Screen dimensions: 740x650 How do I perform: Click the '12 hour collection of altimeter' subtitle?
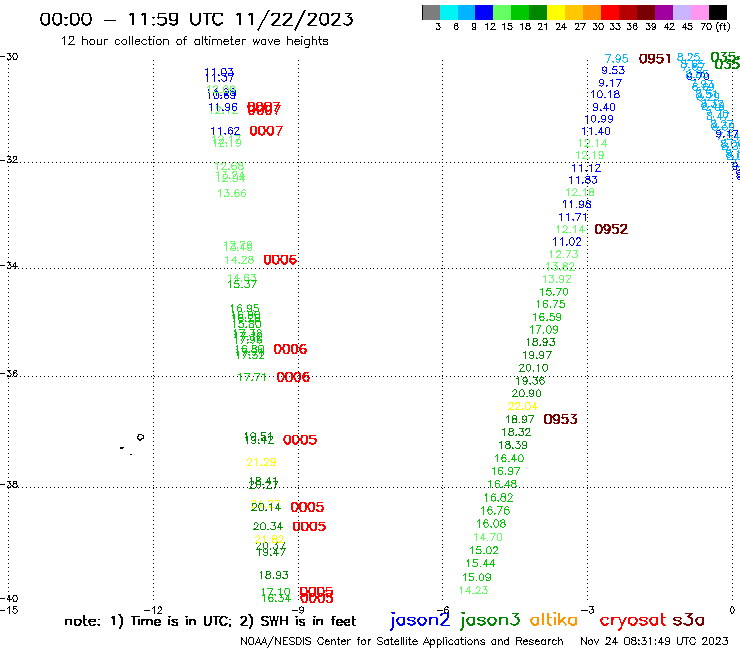tap(194, 41)
